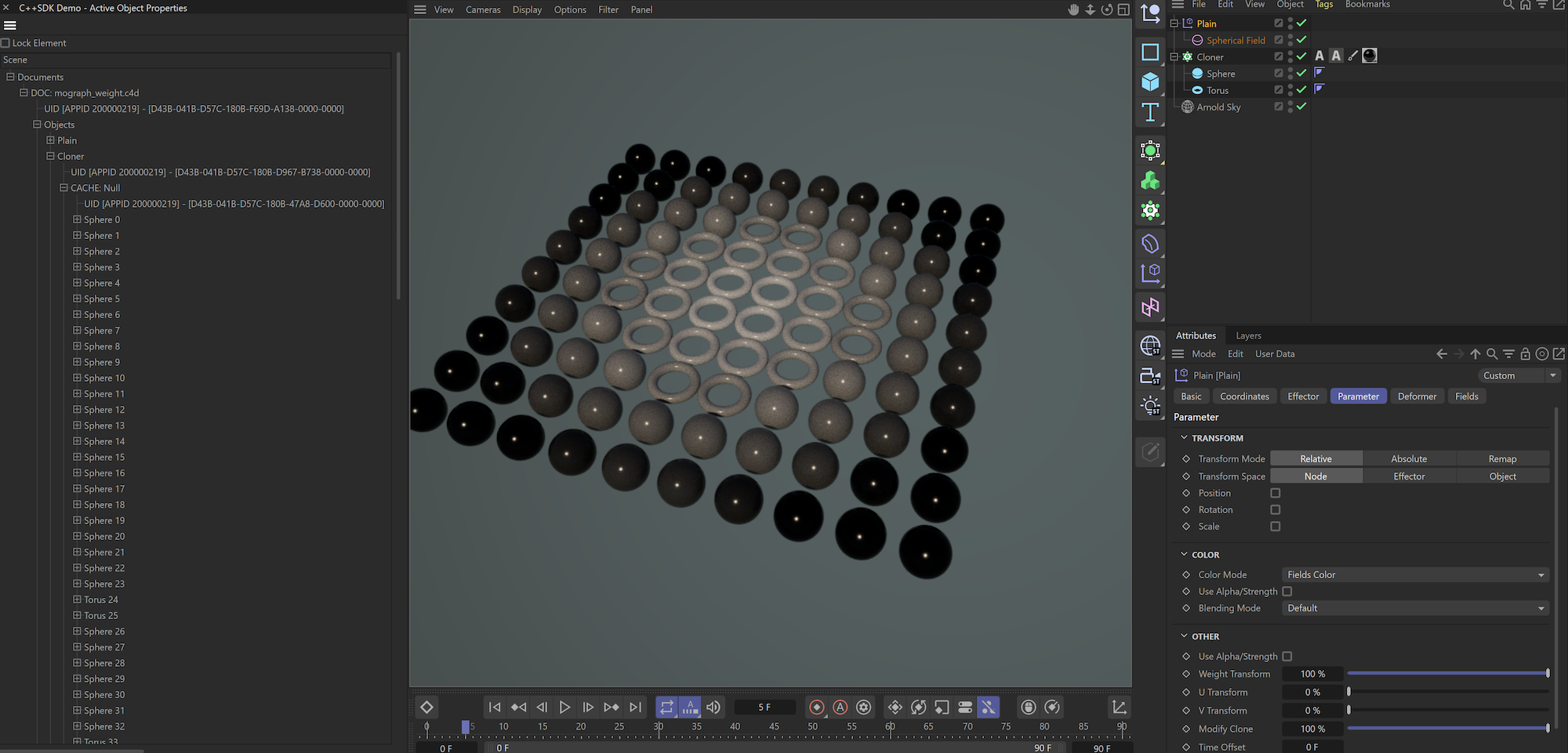Click the Null object icon at toolbar top
1568x753 pixels.
pyautogui.click(x=1150, y=13)
